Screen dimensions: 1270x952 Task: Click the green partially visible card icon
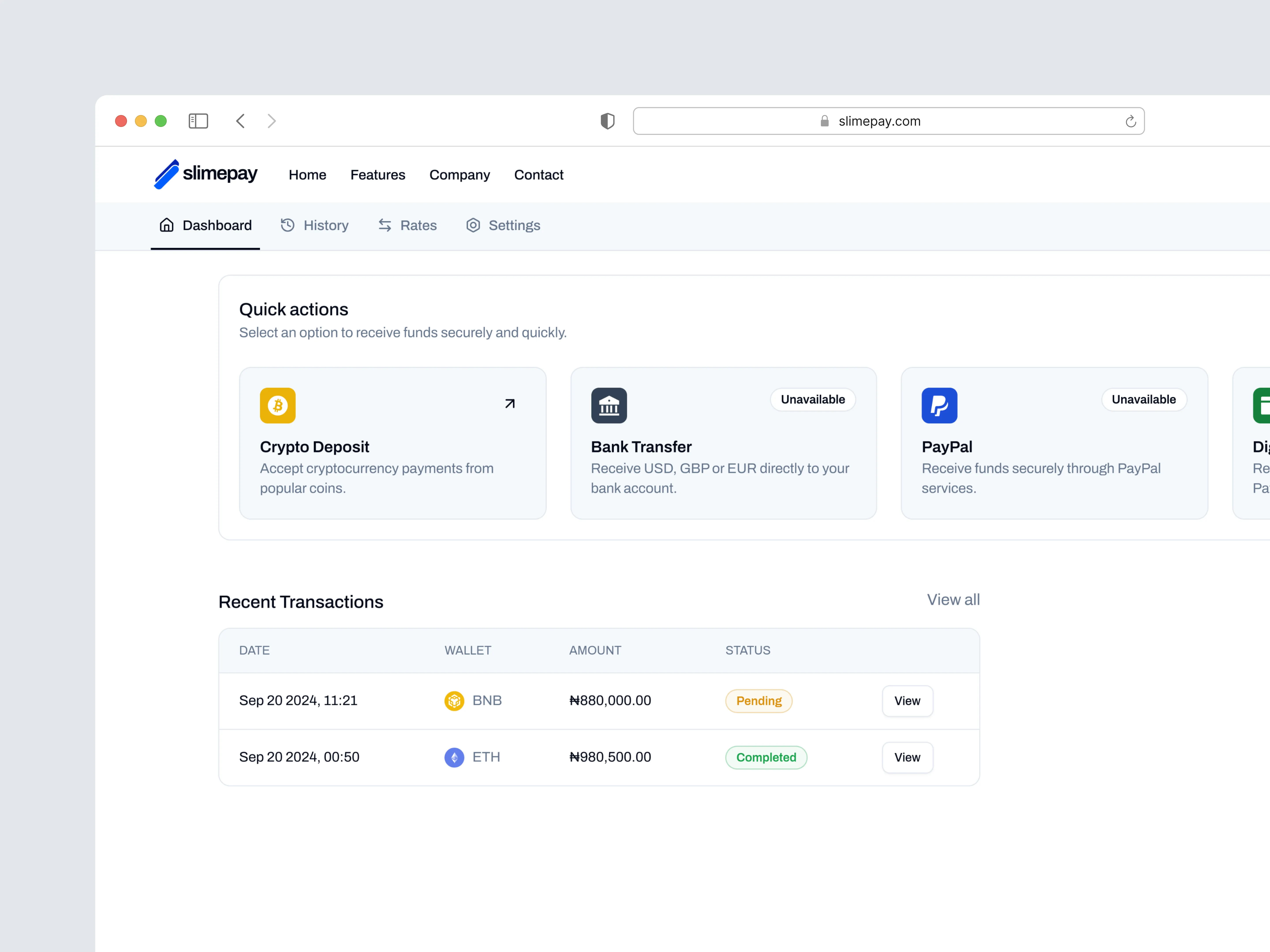(1261, 406)
